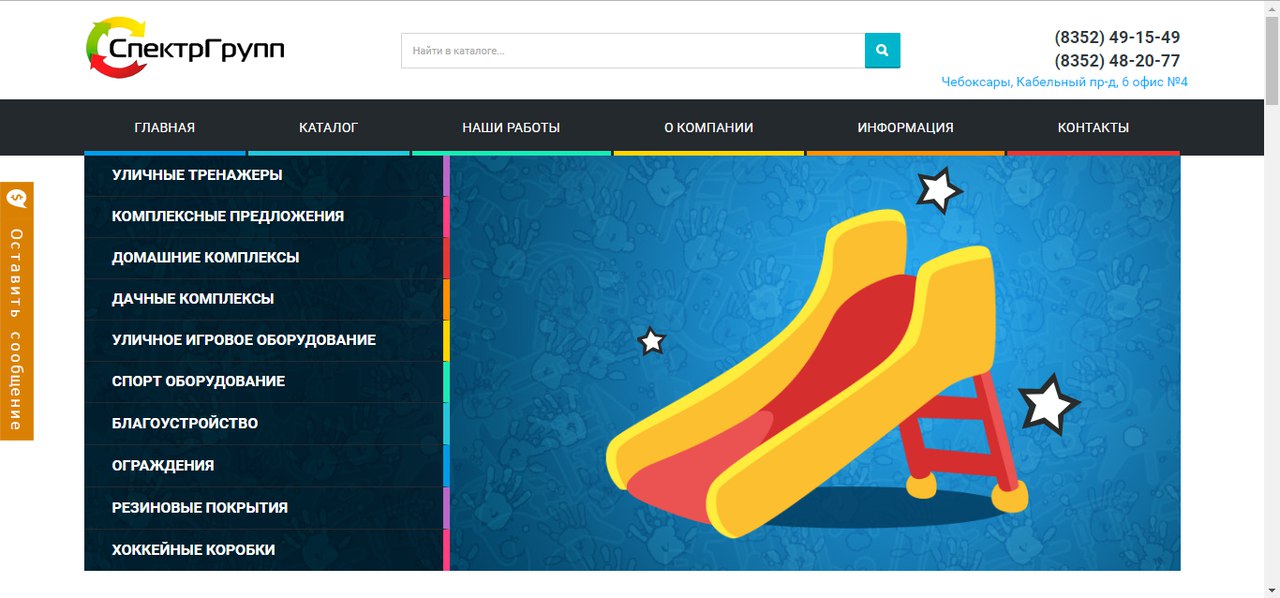Open the СпектрГрупп logo homepage link
This screenshot has height=598, width=1280.
(x=185, y=48)
